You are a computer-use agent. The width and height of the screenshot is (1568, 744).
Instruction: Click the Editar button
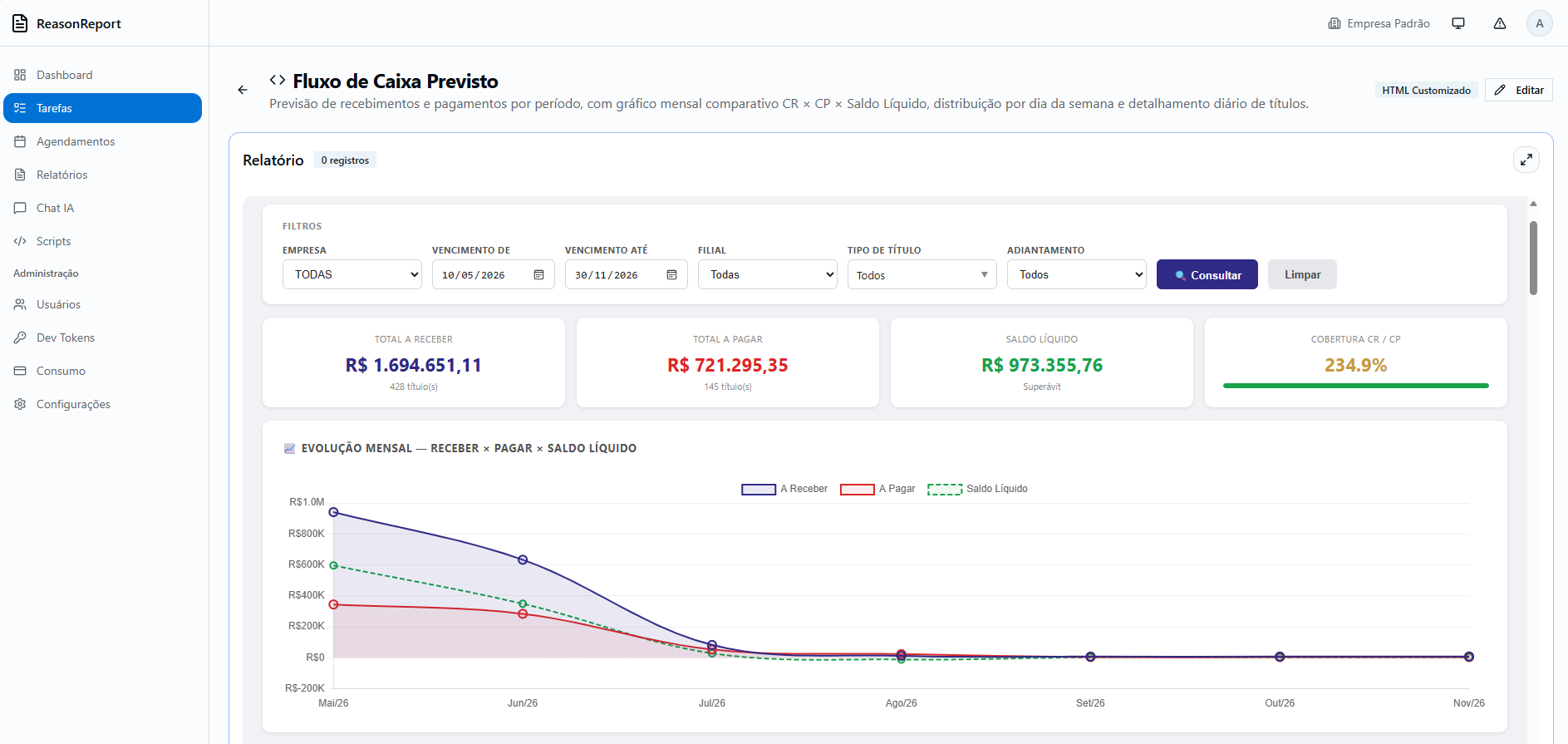coord(1519,90)
